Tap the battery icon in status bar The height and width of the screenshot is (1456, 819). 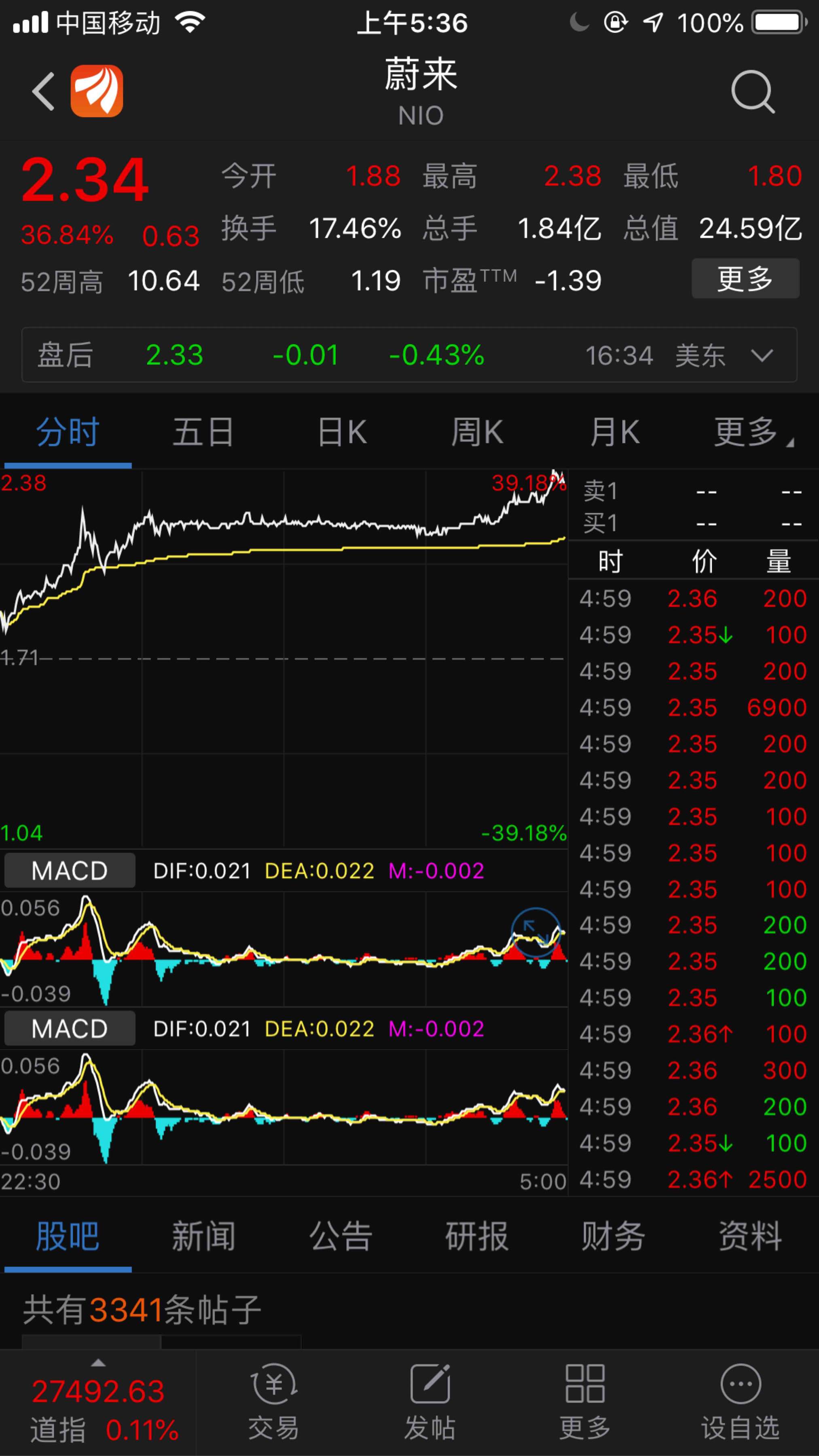click(779, 23)
